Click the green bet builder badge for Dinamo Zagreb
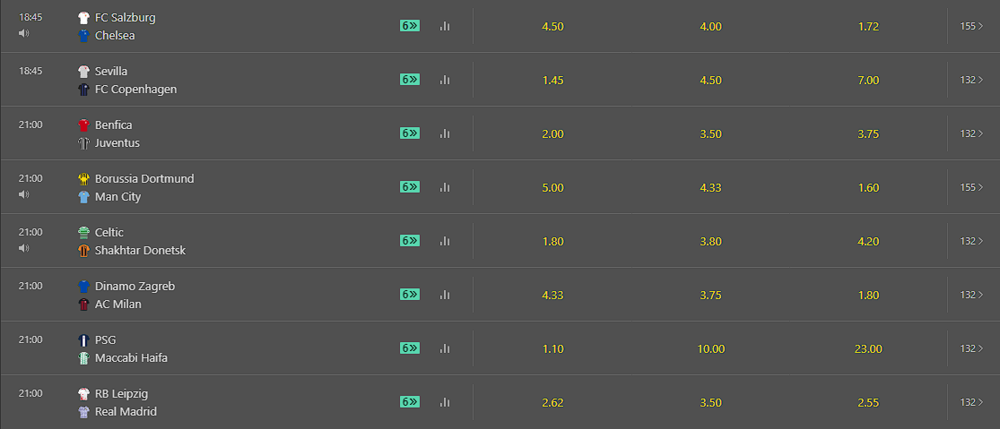The width and height of the screenshot is (1000, 429). pyautogui.click(x=410, y=294)
